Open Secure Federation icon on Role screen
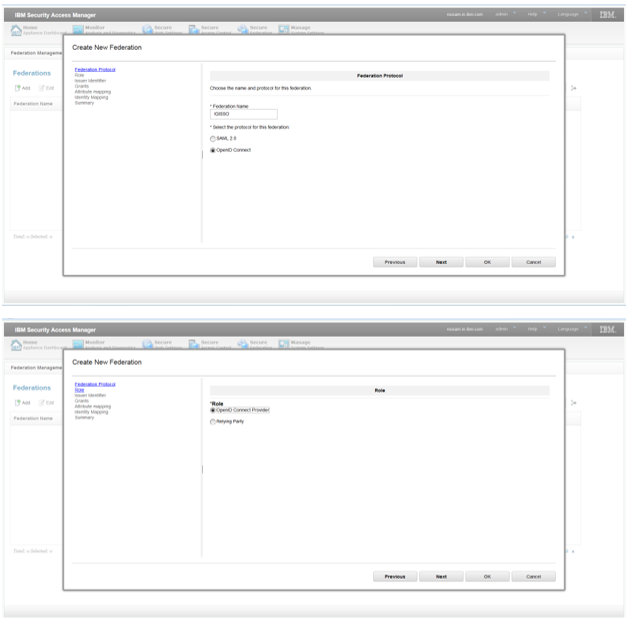The width and height of the screenshot is (631, 622). (x=243, y=345)
